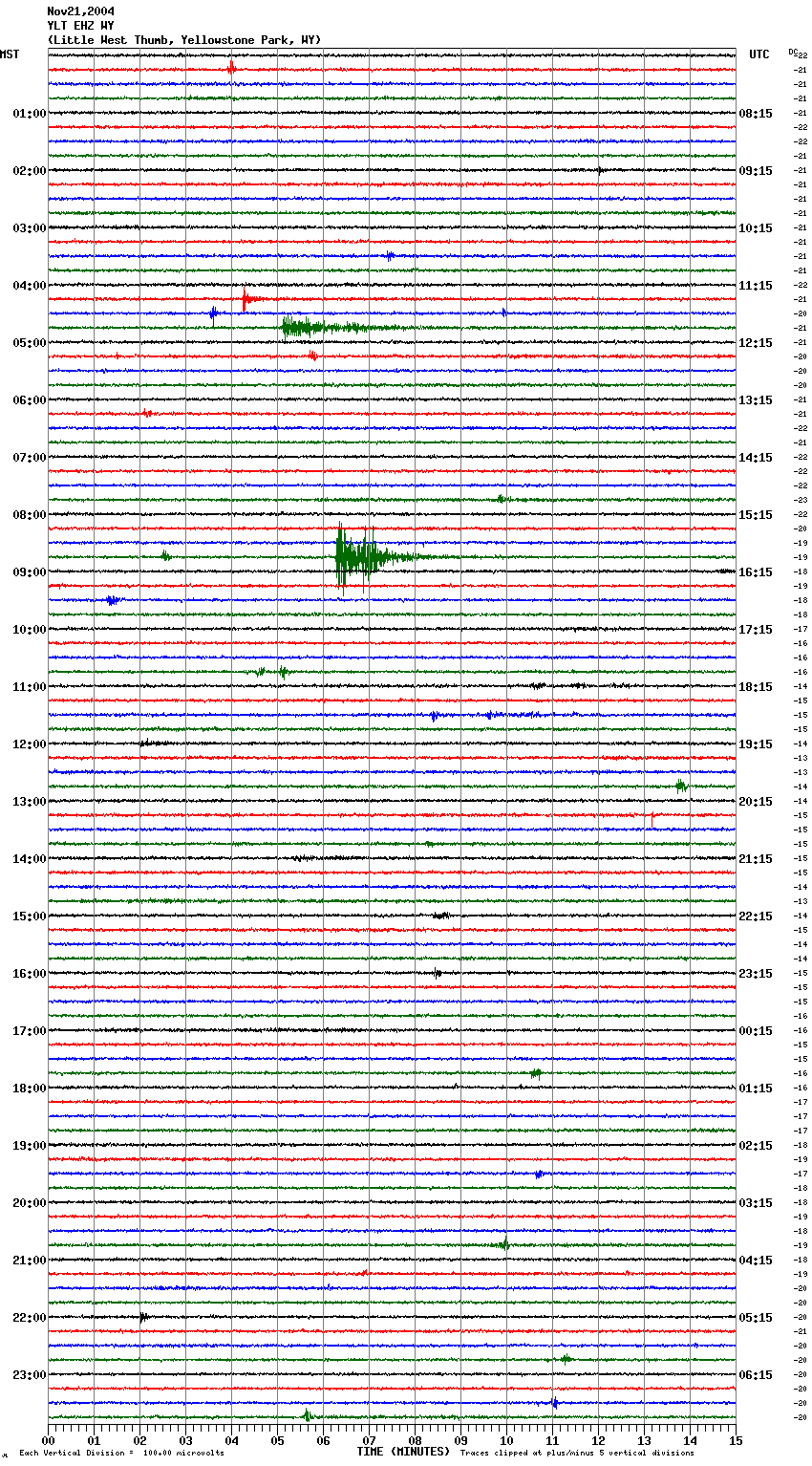The height and width of the screenshot is (1466, 812).
Task: Click the 08:15 UTC time label
Action: [756, 114]
